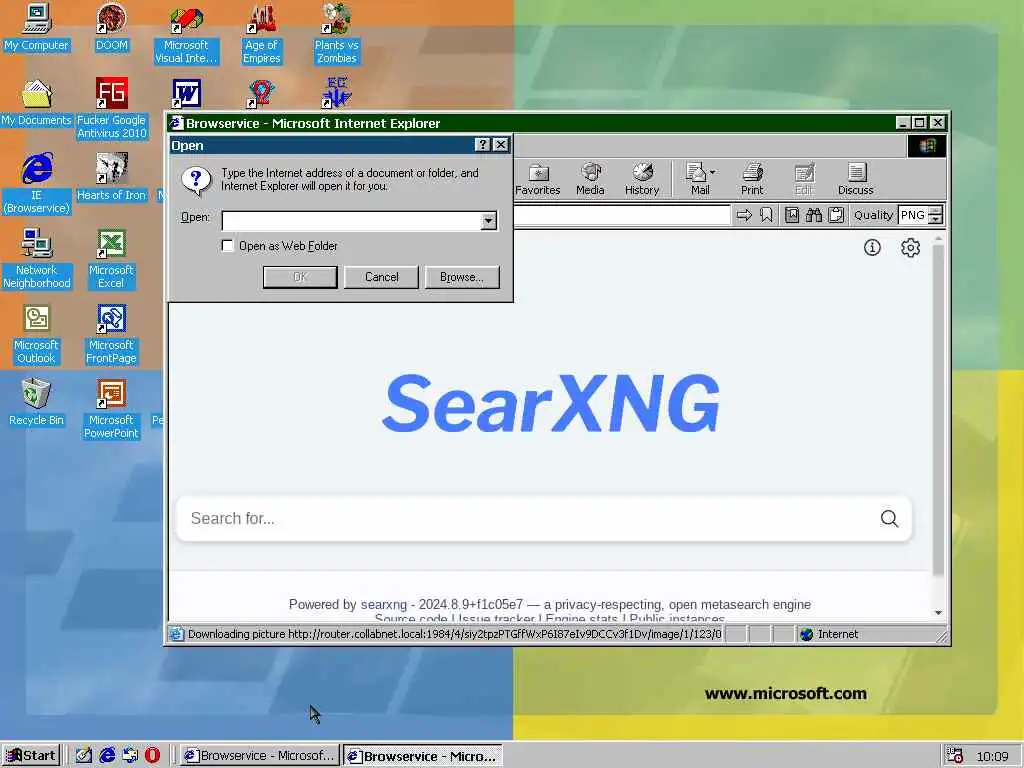Click the 10:09 taskbar clock
This screenshot has height=768, width=1024.
pyautogui.click(x=992, y=756)
